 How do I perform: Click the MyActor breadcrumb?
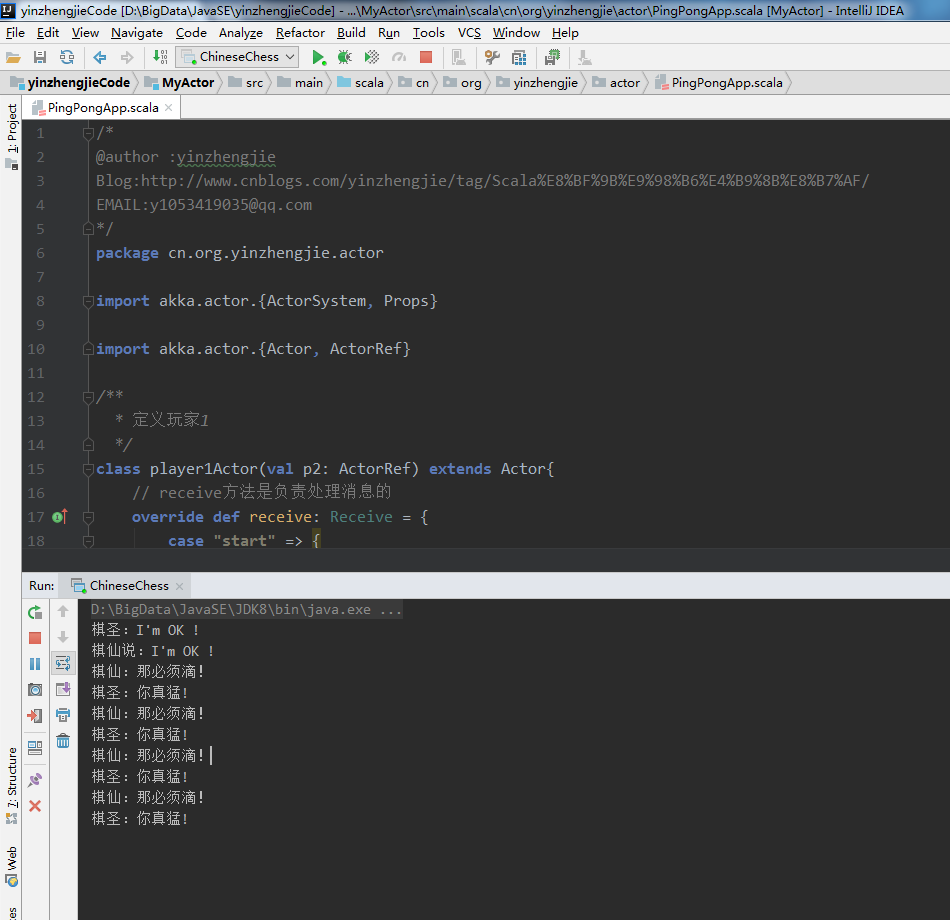click(180, 82)
